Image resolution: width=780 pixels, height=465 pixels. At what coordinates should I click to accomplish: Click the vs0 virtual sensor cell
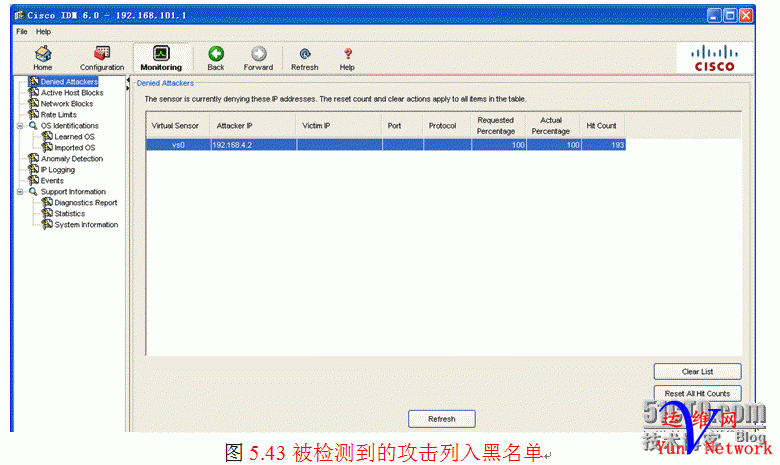point(178,145)
